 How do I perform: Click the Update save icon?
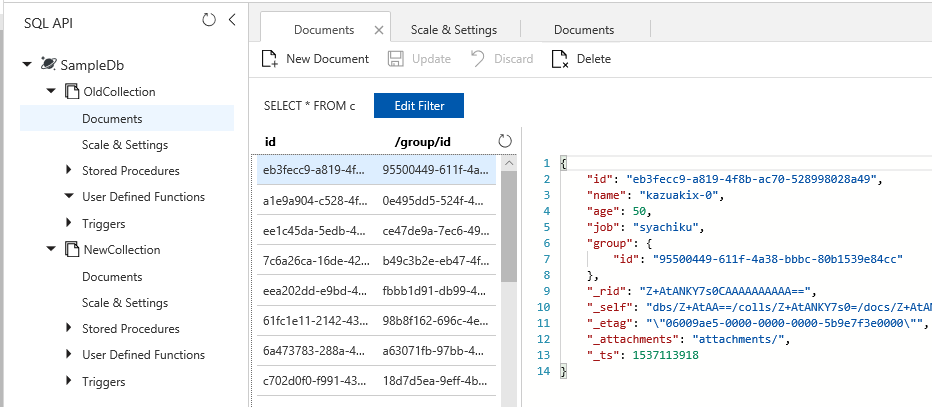coord(396,59)
